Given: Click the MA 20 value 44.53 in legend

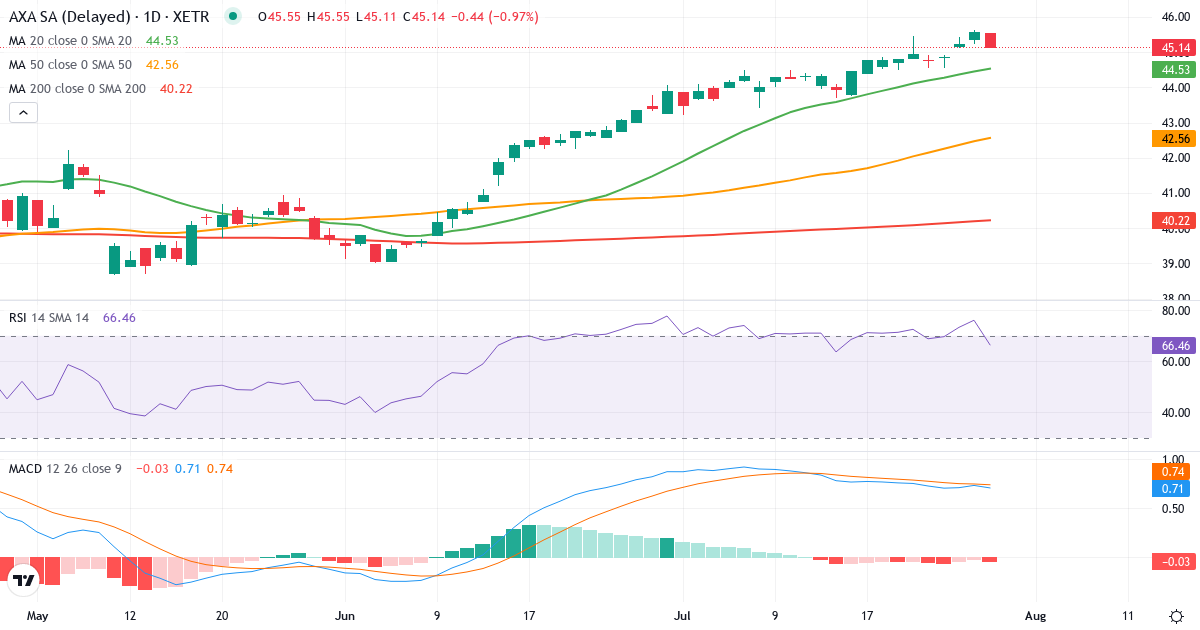Looking at the screenshot, I should 162,41.
